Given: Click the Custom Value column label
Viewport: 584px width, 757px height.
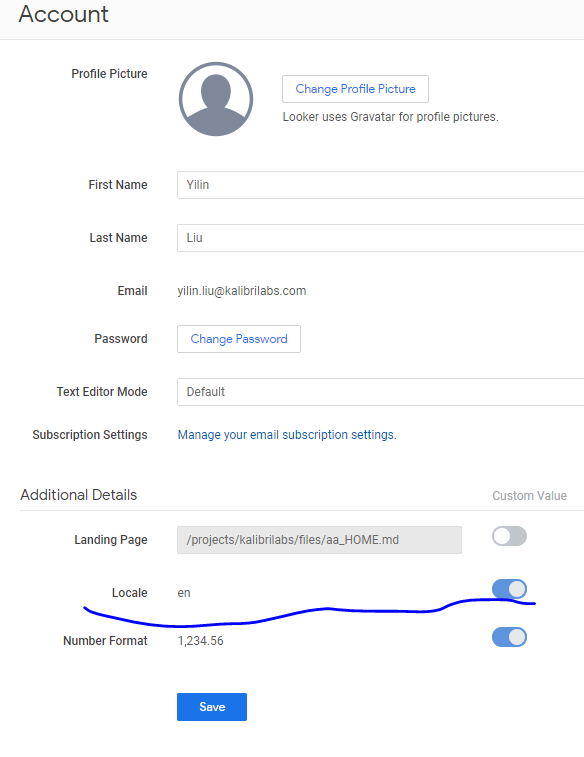Looking at the screenshot, I should (x=529, y=496).
